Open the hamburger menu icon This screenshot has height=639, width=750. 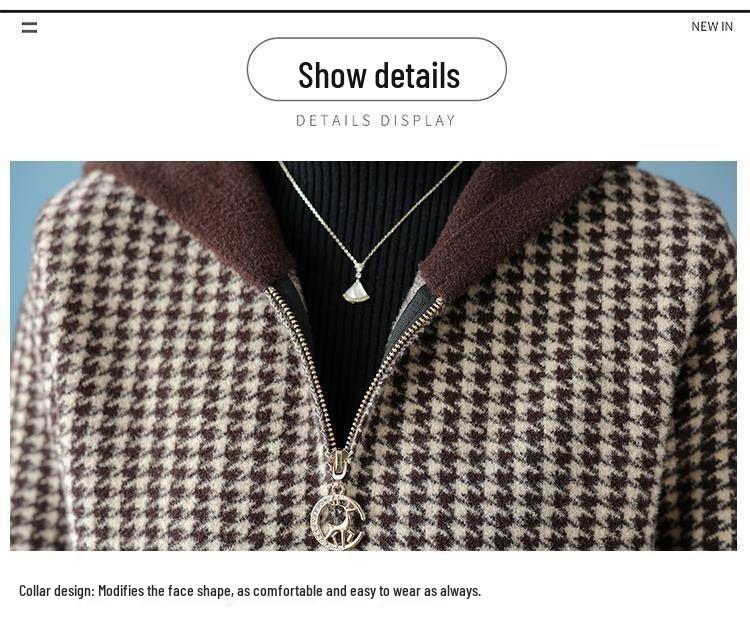pyautogui.click(x=29, y=27)
